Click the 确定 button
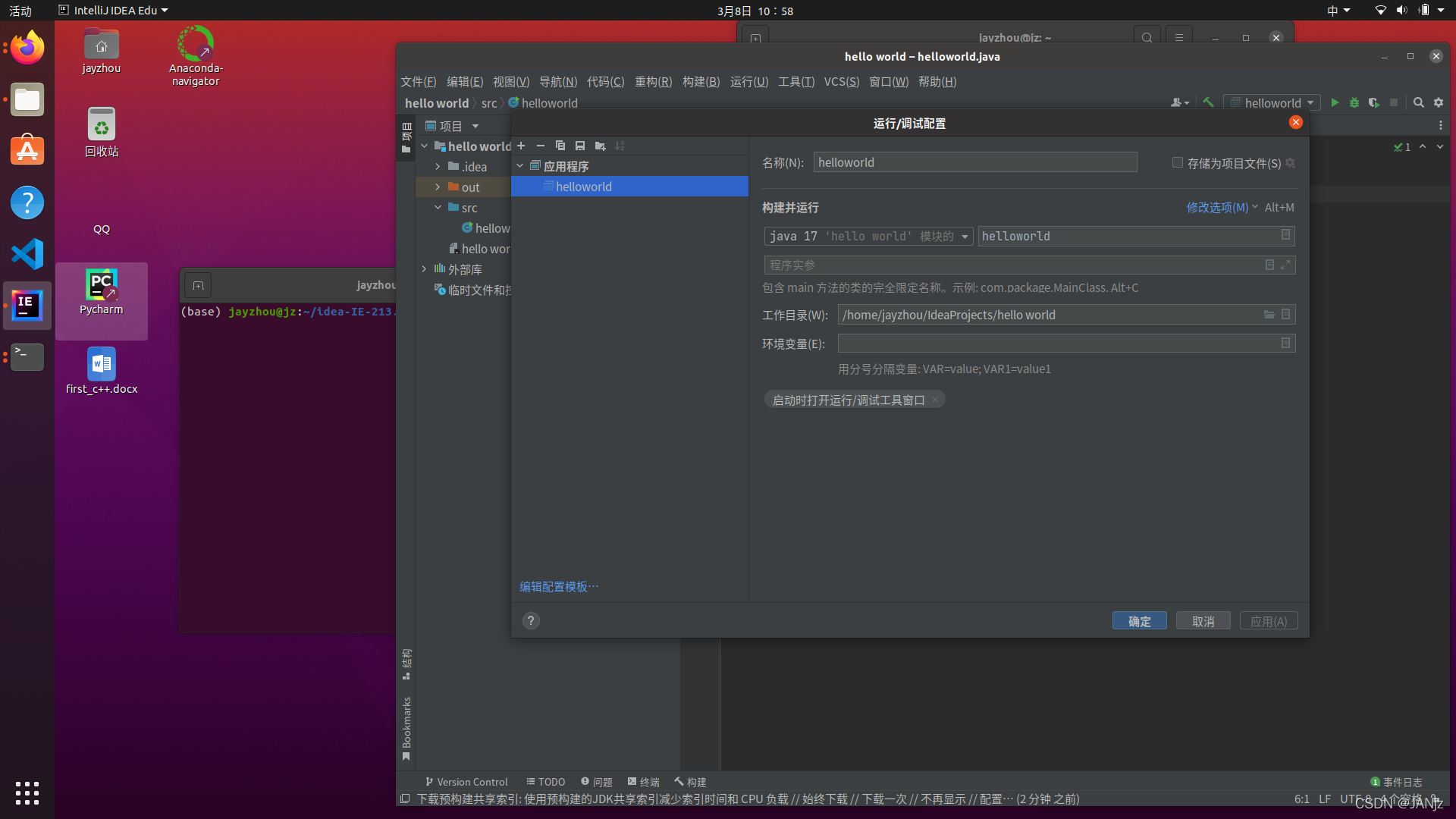This screenshot has width=1456, height=819. (x=1139, y=621)
